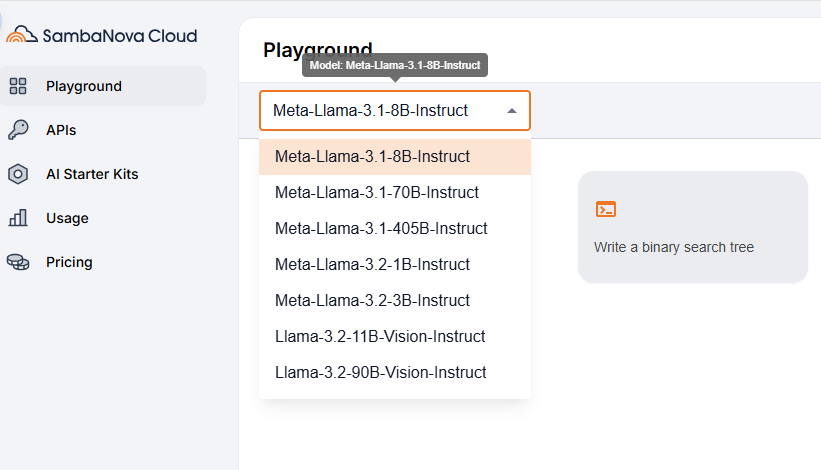The height and width of the screenshot is (470, 821).
Task: Click the AI Starter Kits hexagon icon
Action: pyautogui.click(x=18, y=174)
